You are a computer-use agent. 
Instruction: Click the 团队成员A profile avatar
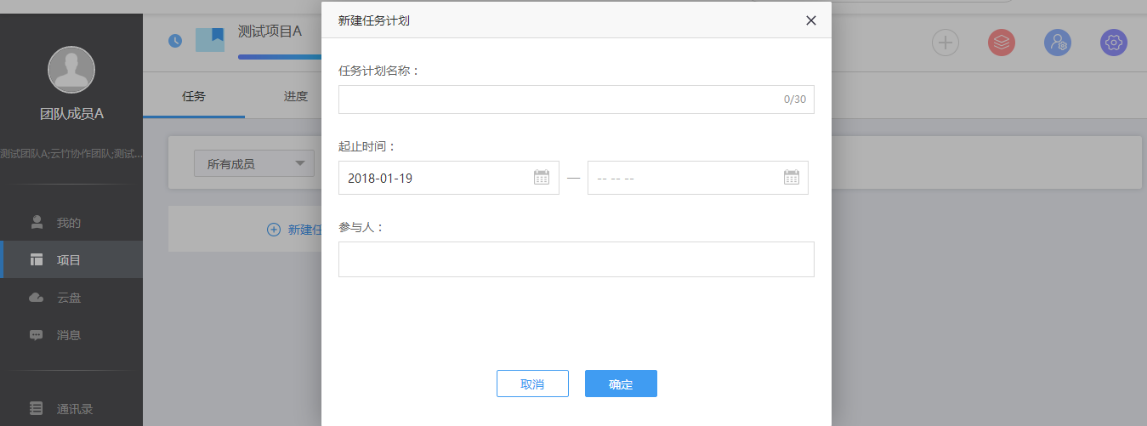71,70
